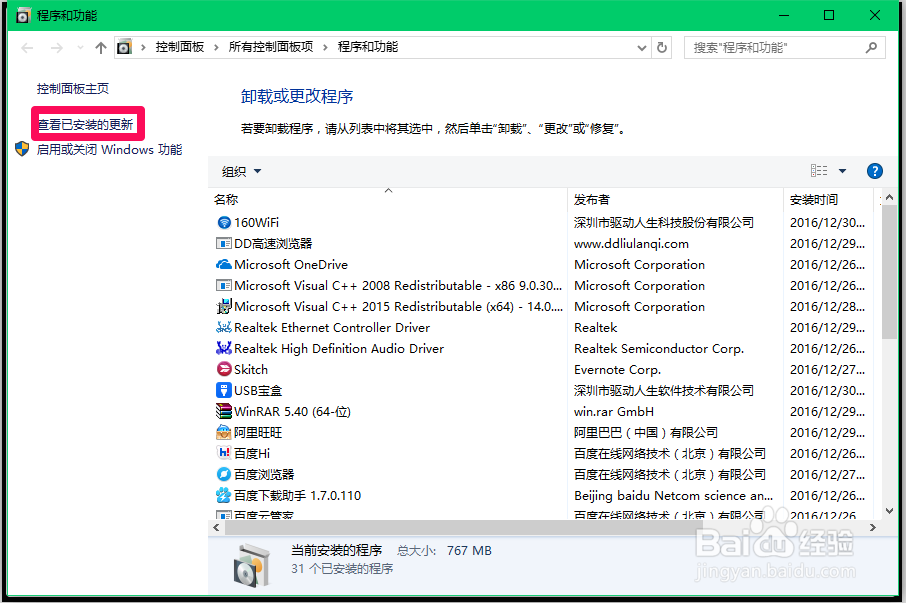Click the installed programs disc thumbnail
Screen dimensions: 906x603
click(251, 565)
